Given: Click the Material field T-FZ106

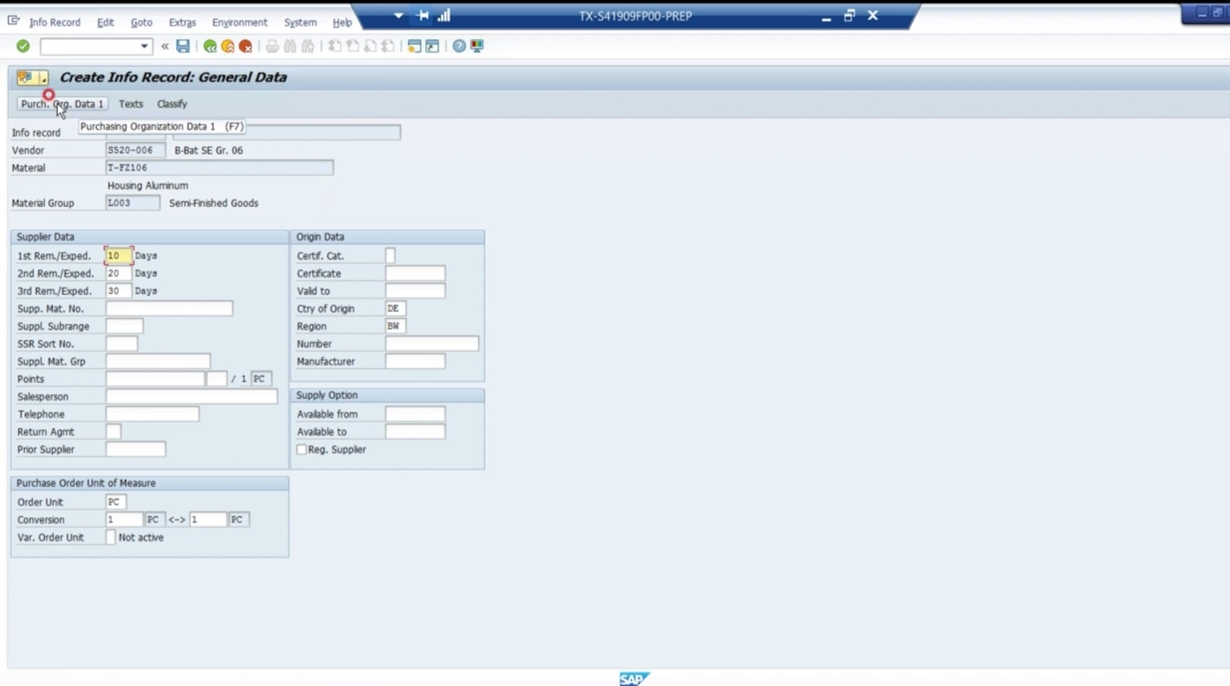Looking at the screenshot, I should point(219,168).
